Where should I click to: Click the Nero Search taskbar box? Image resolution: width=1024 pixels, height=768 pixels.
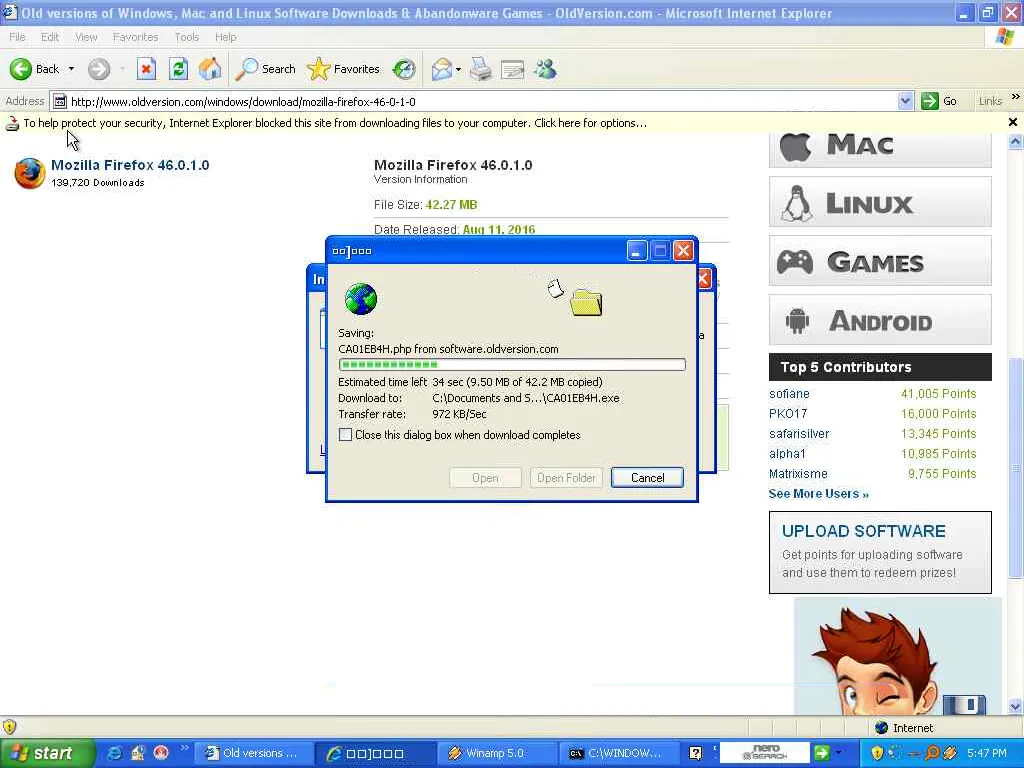tap(765, 752)
